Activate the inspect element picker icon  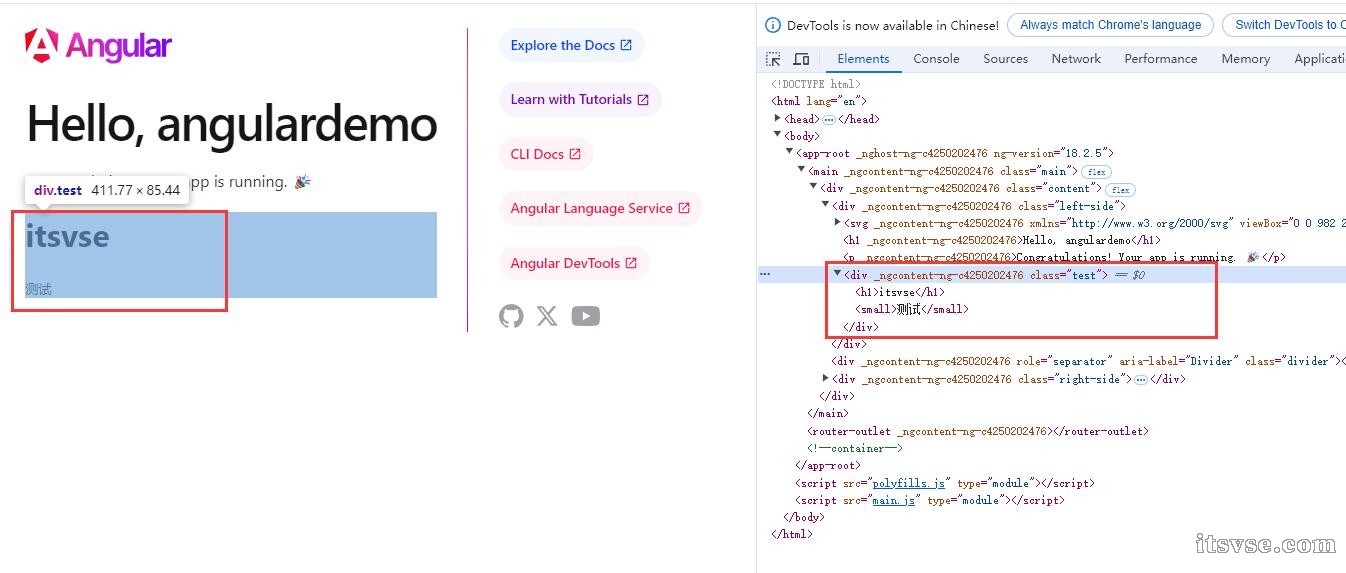tap(773, 59)
